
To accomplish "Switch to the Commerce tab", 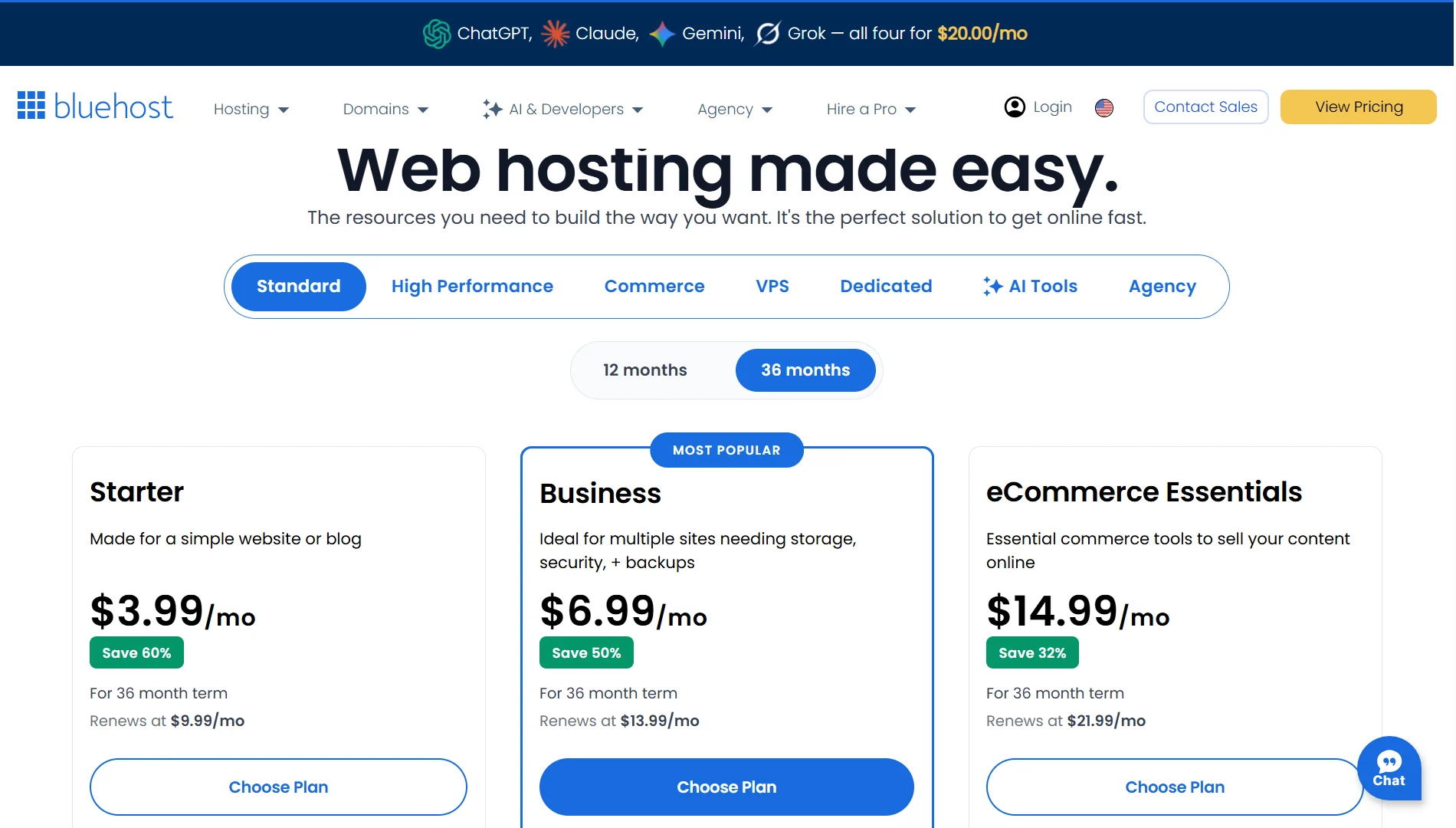I will 654,287.
